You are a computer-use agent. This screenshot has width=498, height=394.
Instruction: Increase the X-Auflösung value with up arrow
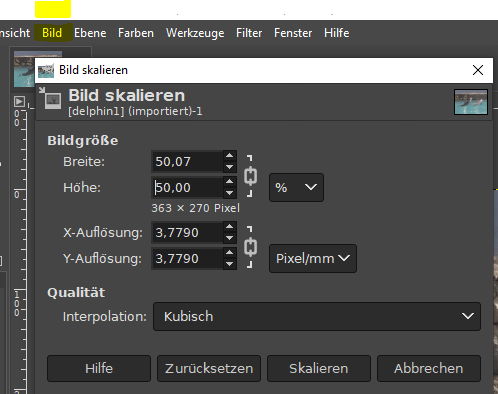(229, 227)
